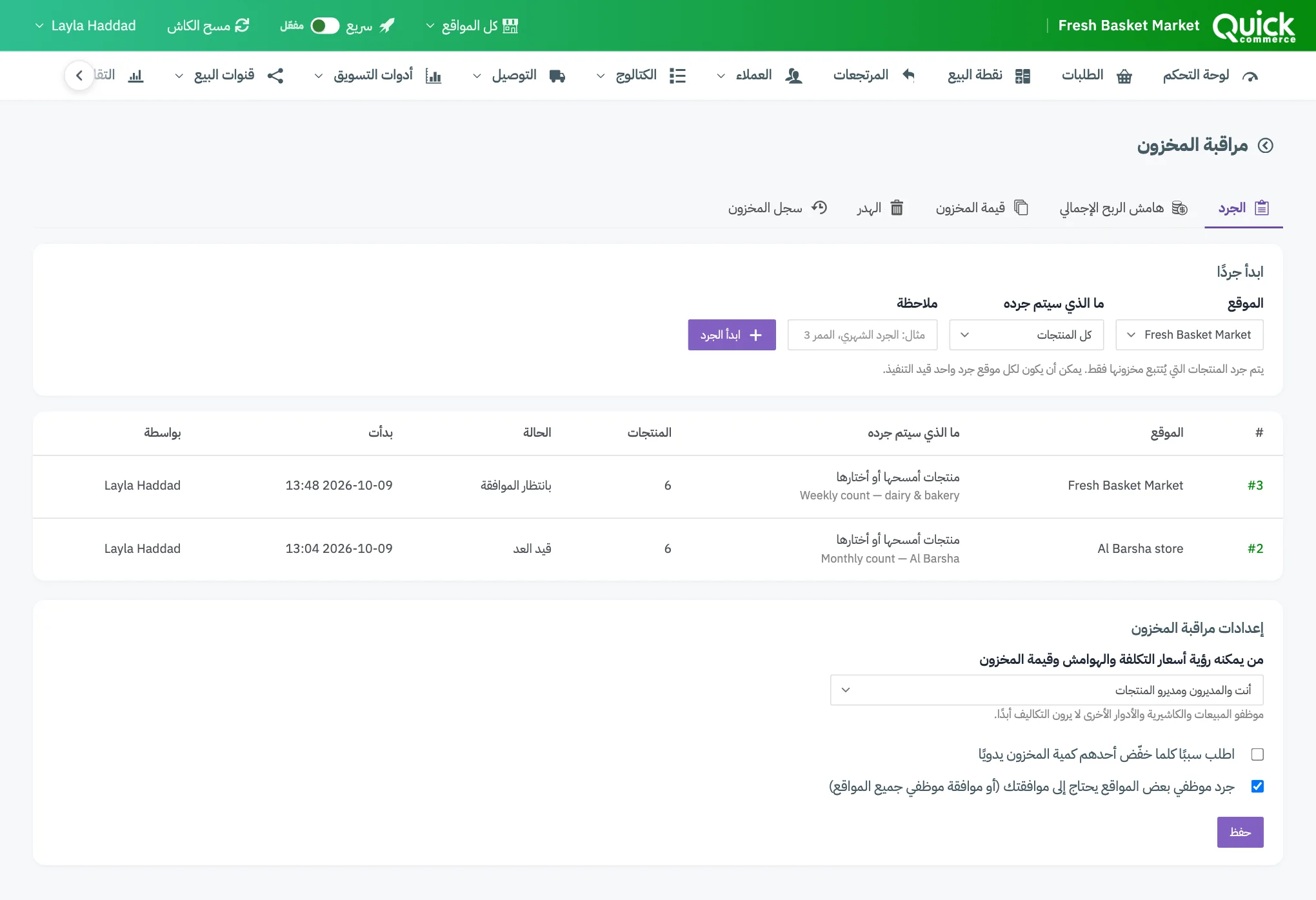Click the all locations store icon
Viewport: 1316px width, 900px height.
pos(510,26)
